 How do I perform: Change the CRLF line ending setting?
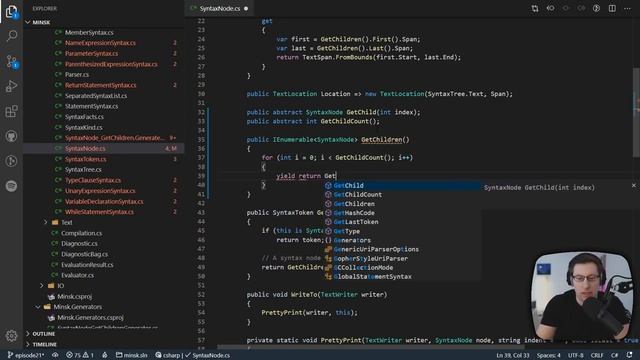pos(597,355)
